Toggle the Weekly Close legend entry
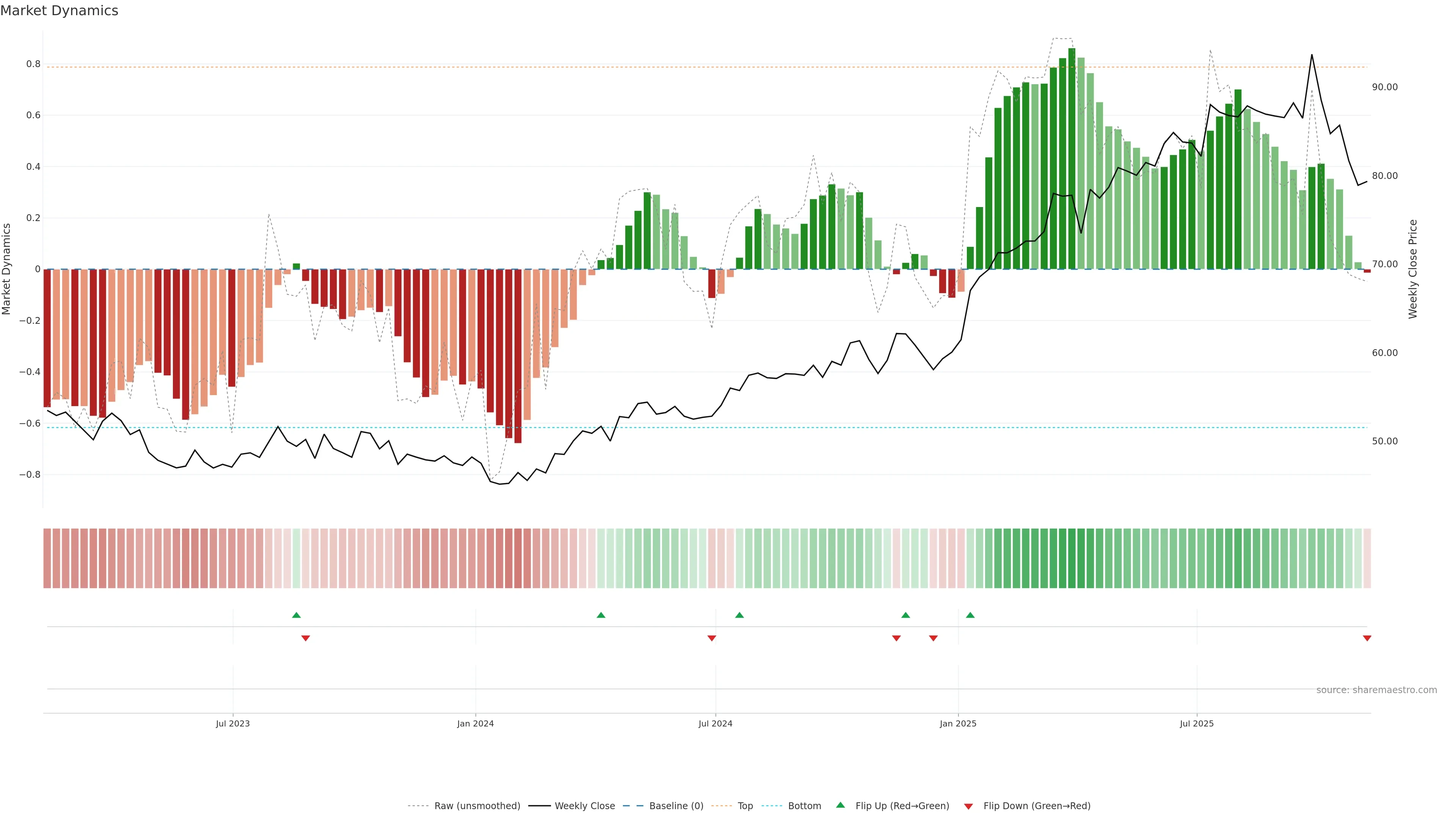Screen dimensions: 1456x819 pyautogui.click(x=584, y=805)
